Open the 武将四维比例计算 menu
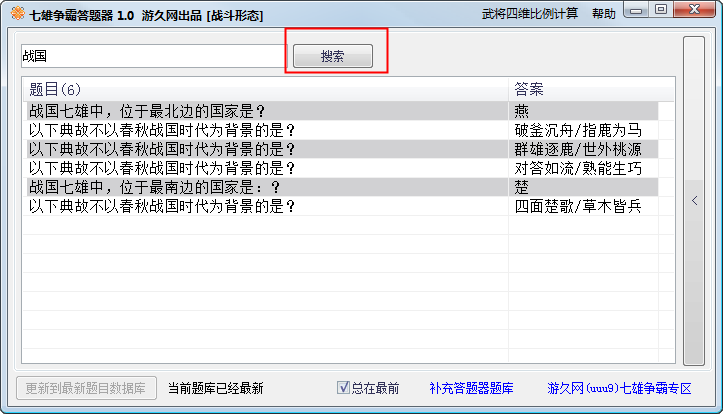 point(530,14)
